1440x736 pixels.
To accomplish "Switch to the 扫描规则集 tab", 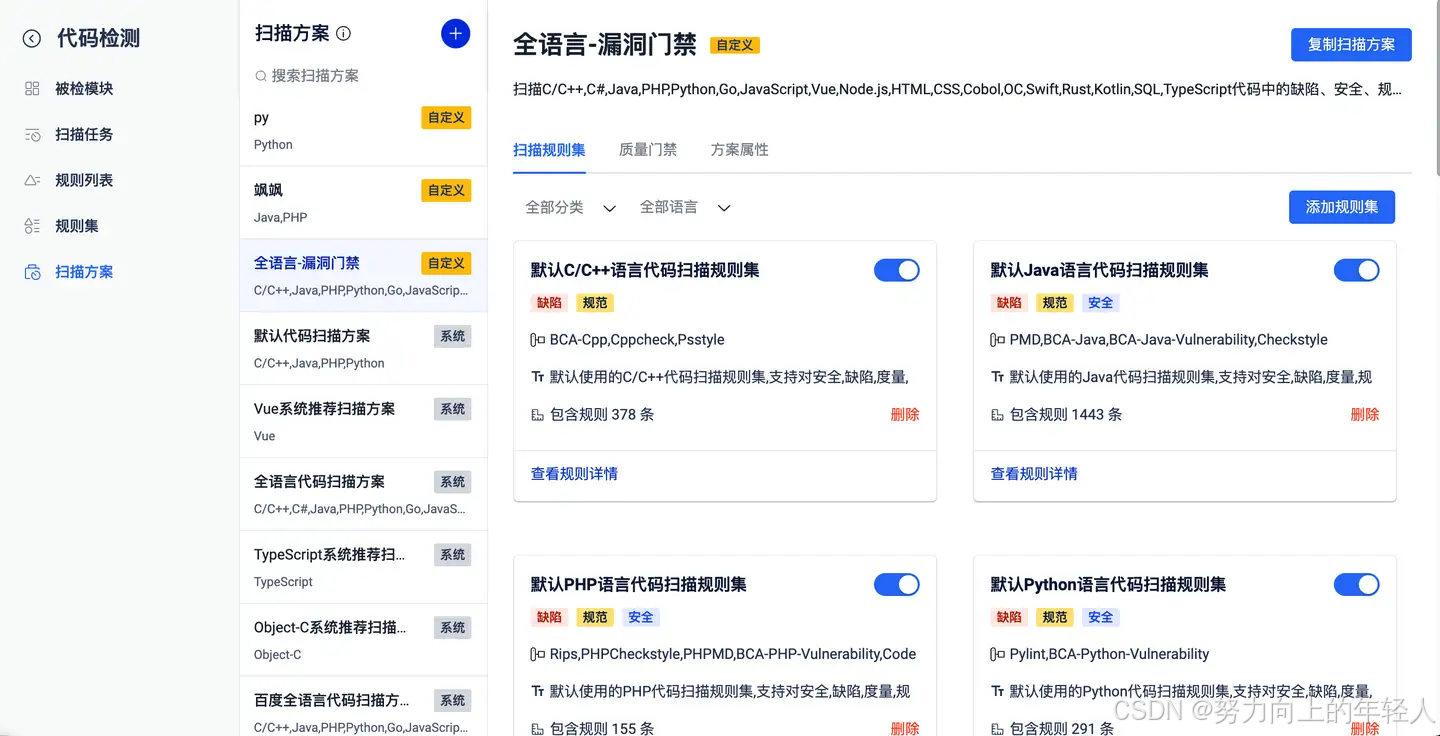I will click(549, 150).
